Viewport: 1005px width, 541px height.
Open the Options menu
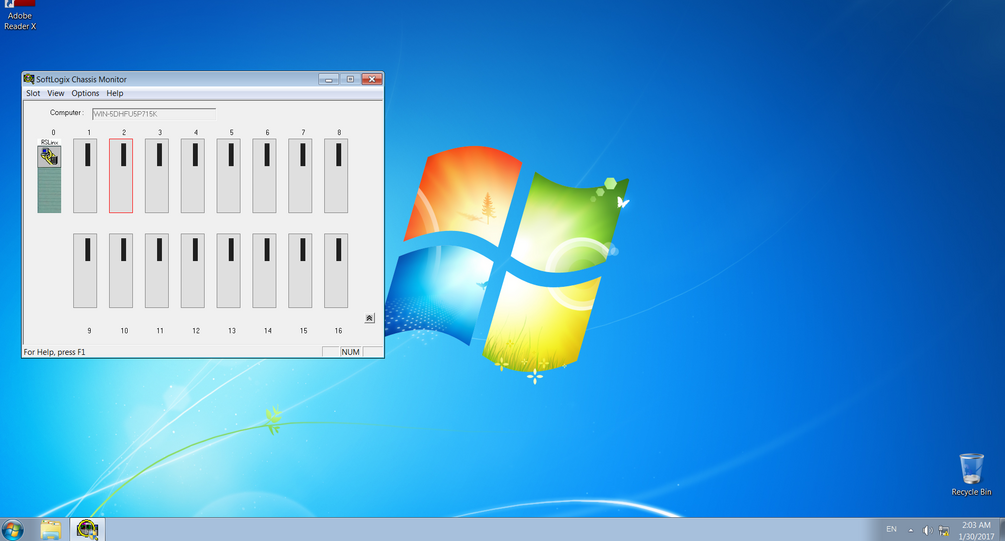[x=85, y=93]
